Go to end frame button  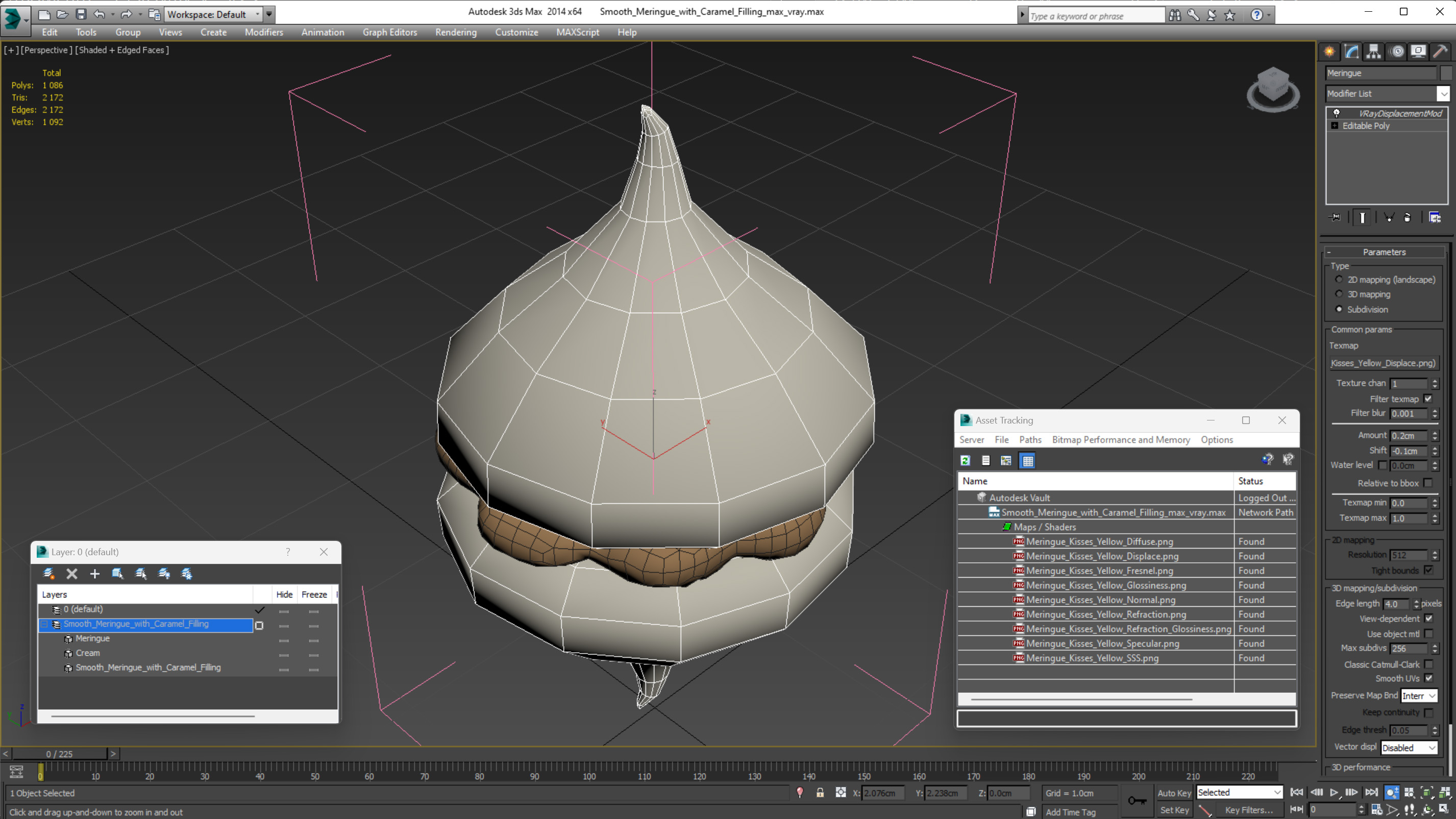(1371, 792)
